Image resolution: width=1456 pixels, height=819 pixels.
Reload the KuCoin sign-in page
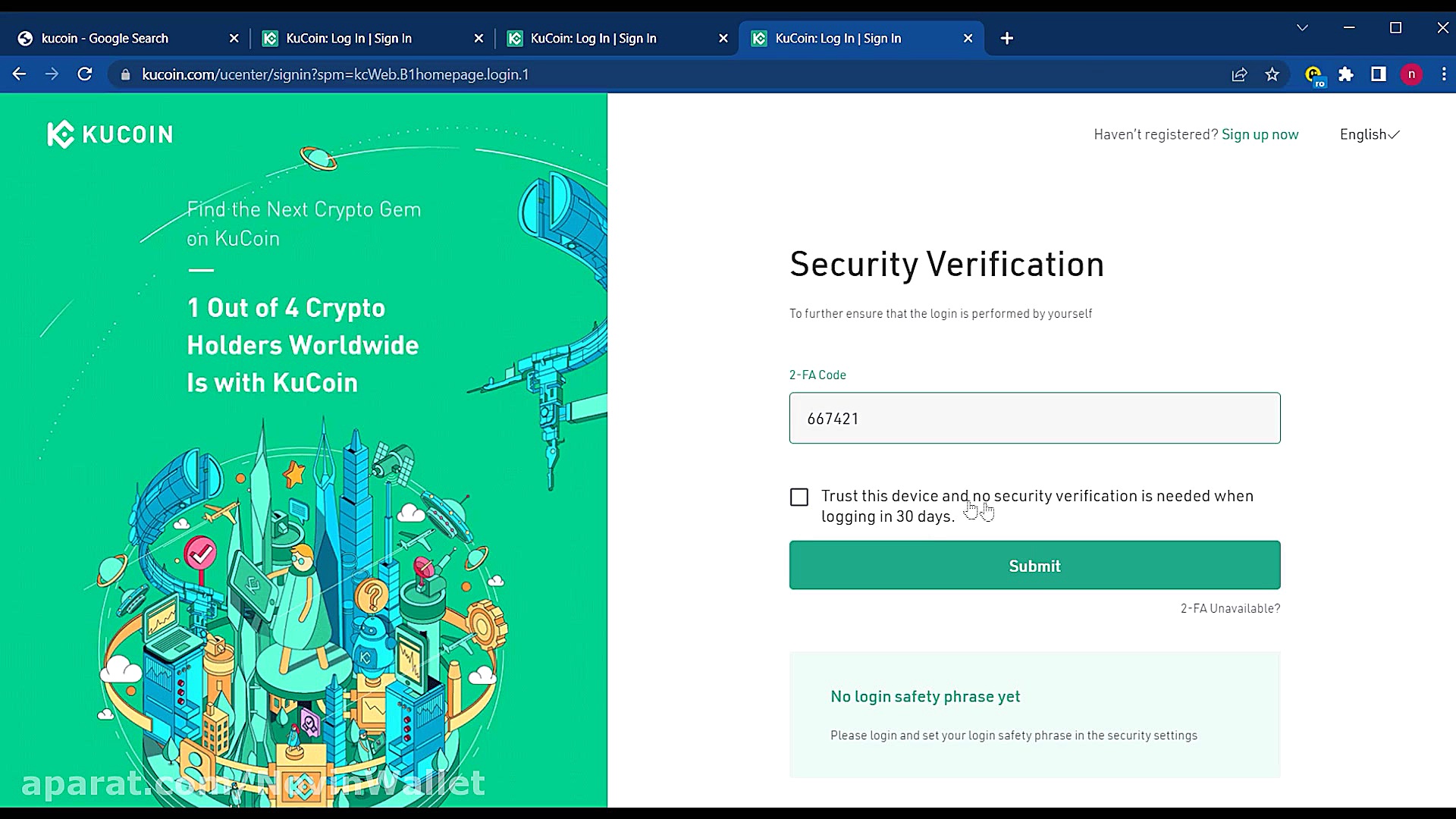tap(85, 74)
